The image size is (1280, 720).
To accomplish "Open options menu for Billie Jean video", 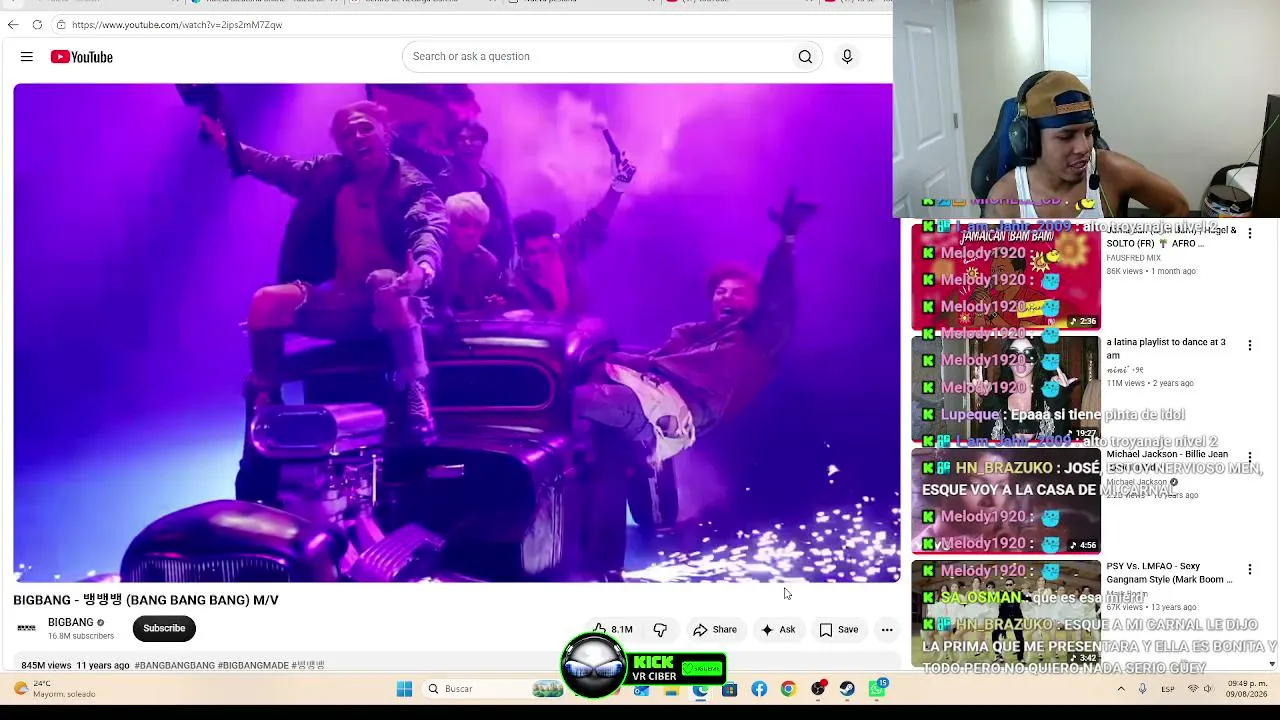I will [1249, 457].
